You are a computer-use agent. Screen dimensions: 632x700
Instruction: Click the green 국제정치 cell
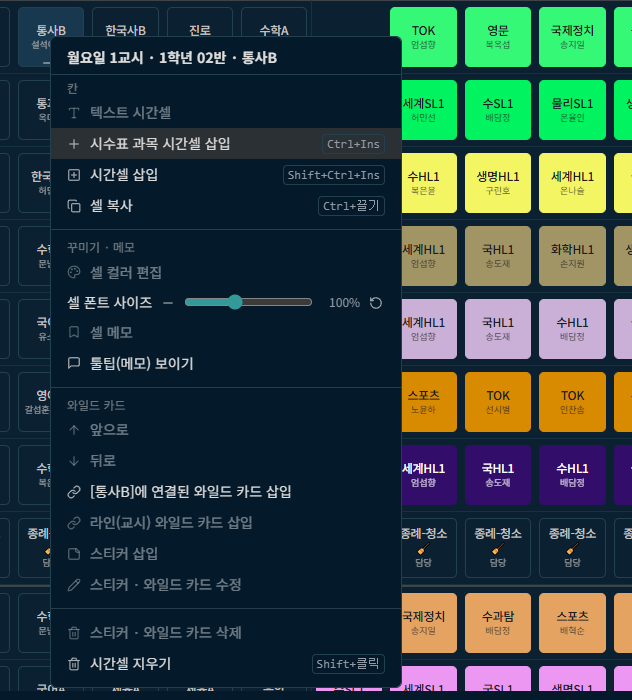coord(573,37)
